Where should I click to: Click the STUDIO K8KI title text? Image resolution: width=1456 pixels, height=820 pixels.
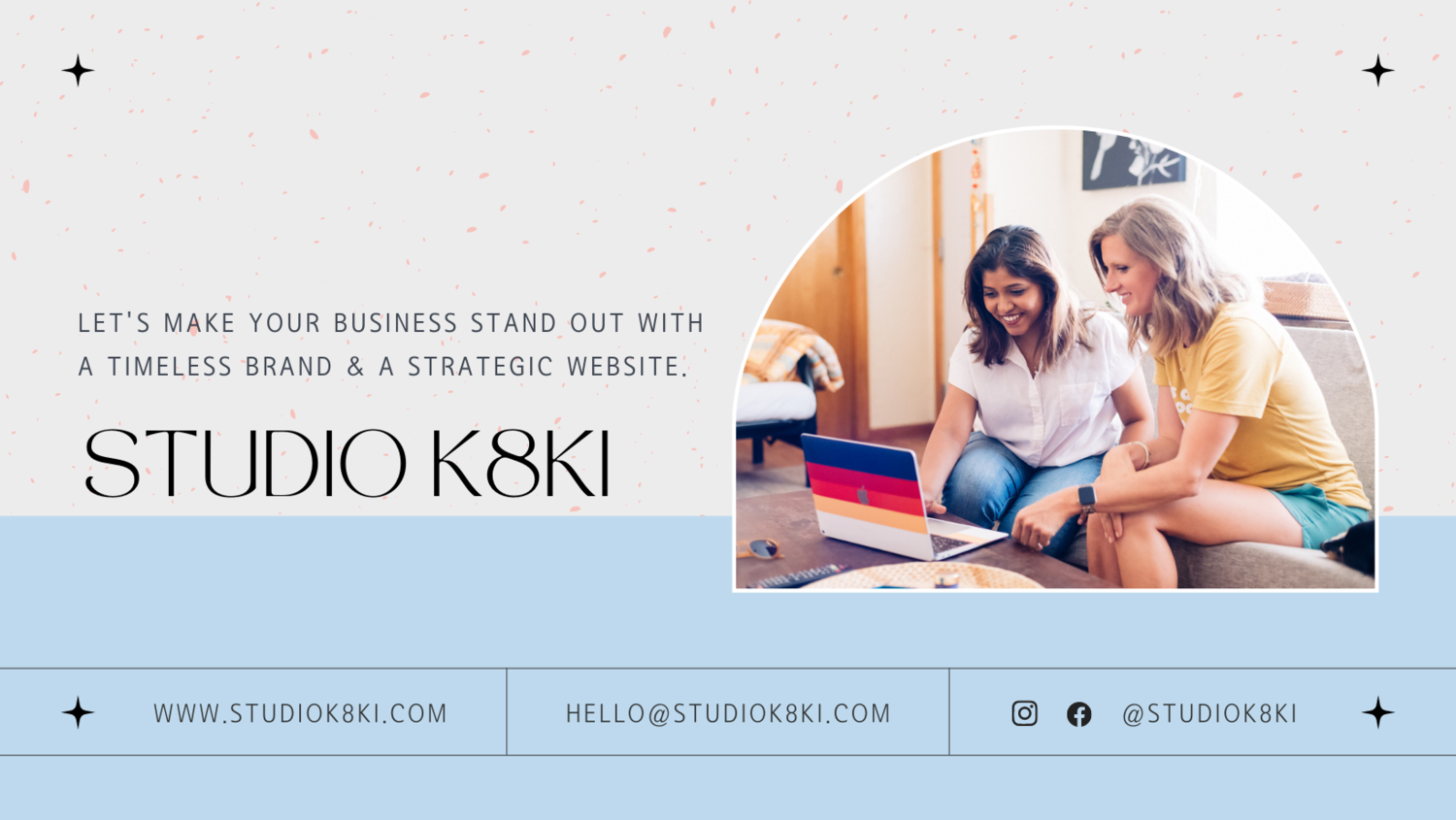[x=347, y=464]
